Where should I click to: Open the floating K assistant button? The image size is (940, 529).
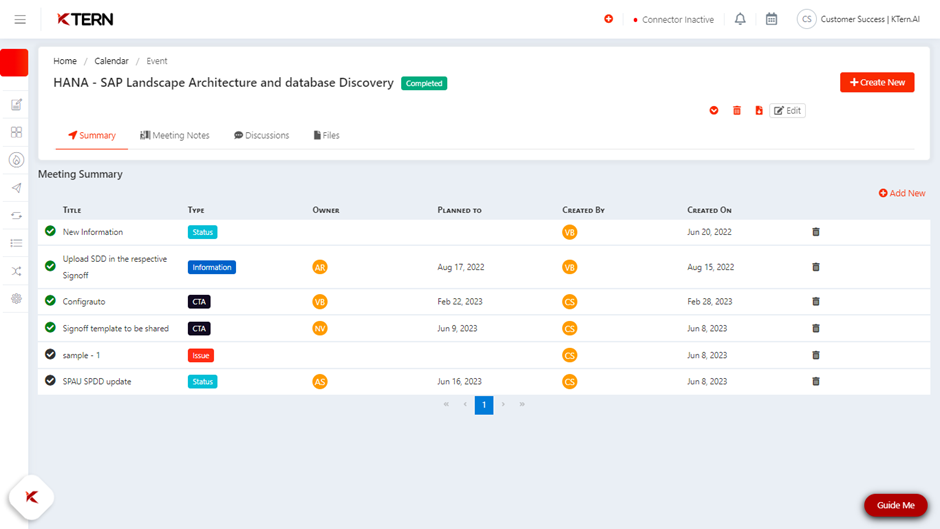pos(31,497)
